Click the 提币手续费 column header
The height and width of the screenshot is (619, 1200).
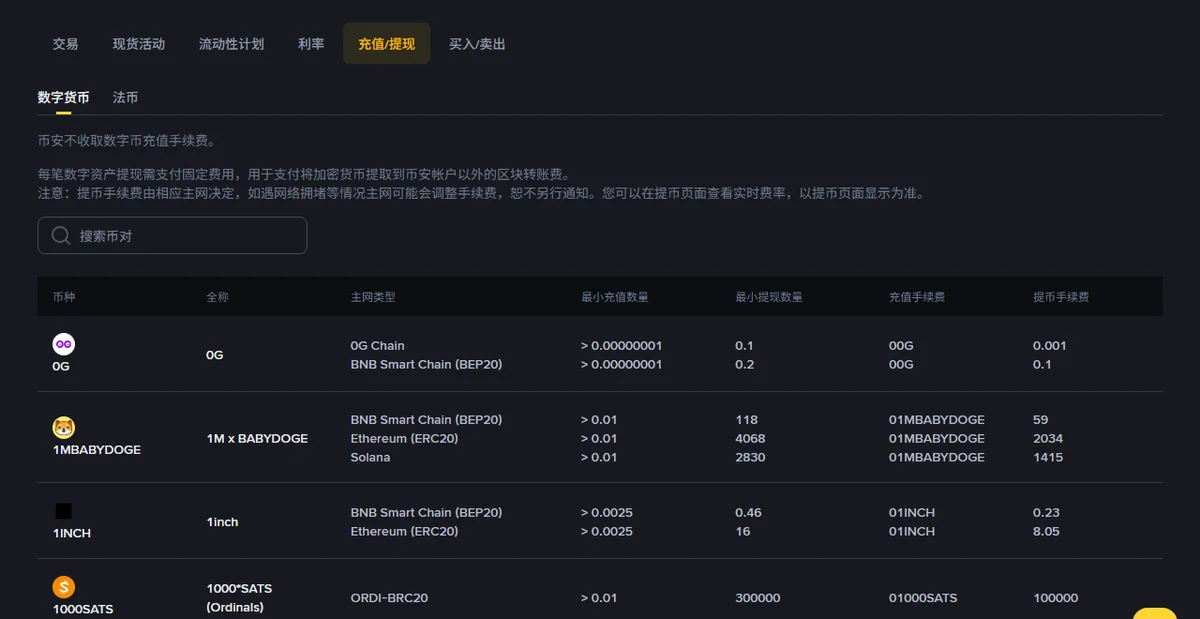click(x=1061, y=297)
